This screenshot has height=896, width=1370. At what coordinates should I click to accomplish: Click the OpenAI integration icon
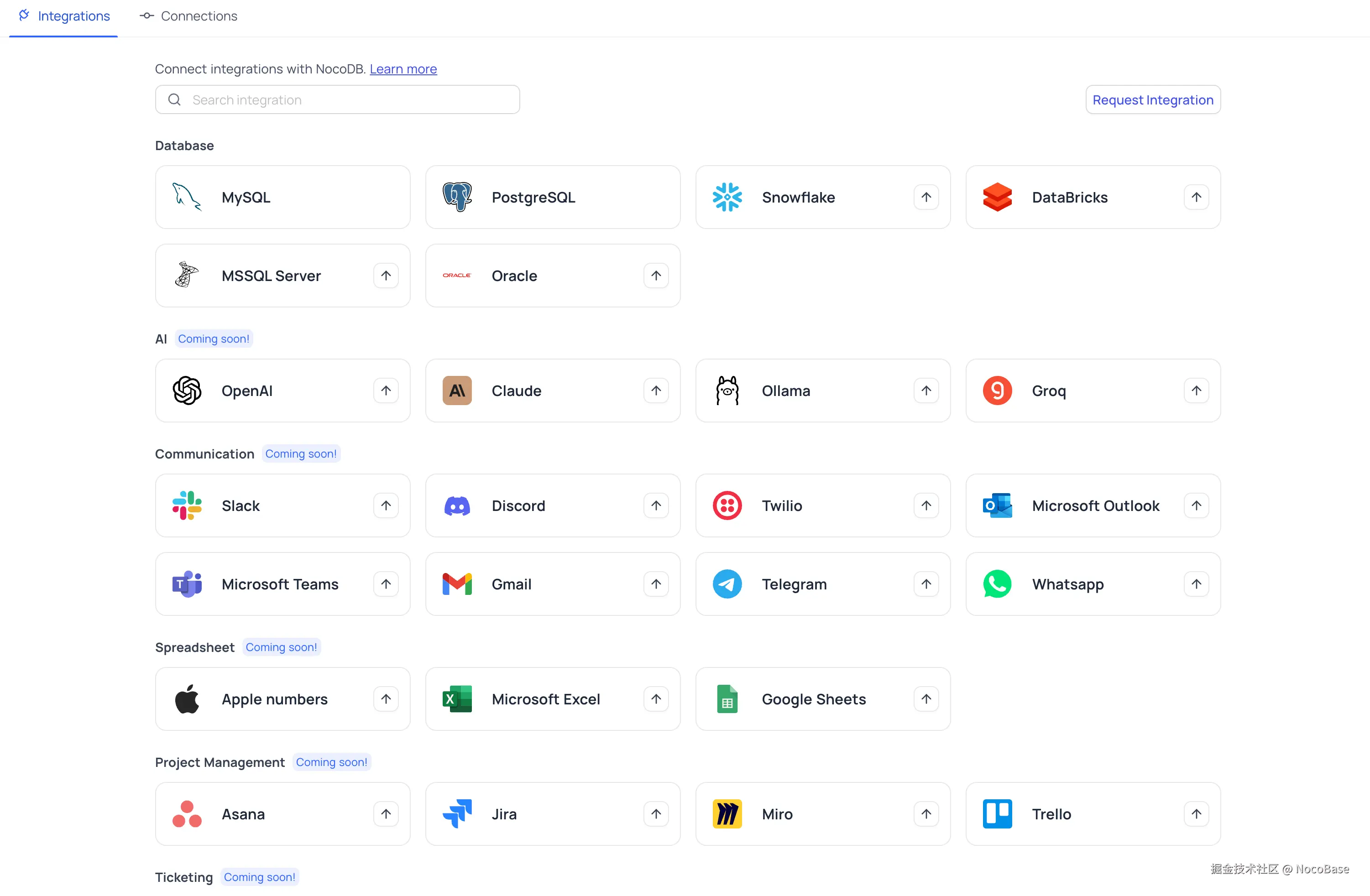(186, 390)
